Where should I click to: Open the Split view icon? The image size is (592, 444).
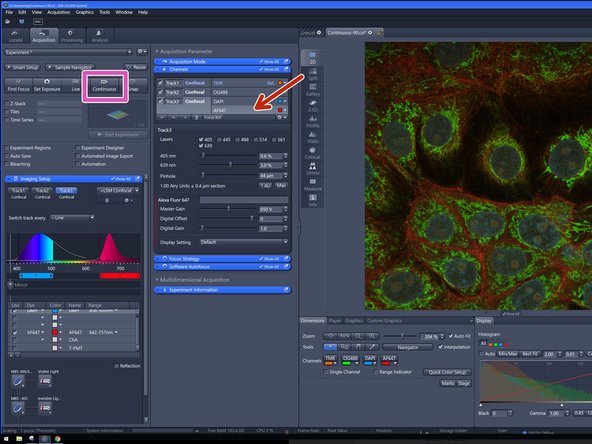pyautogui.click(x=313, y=74)
